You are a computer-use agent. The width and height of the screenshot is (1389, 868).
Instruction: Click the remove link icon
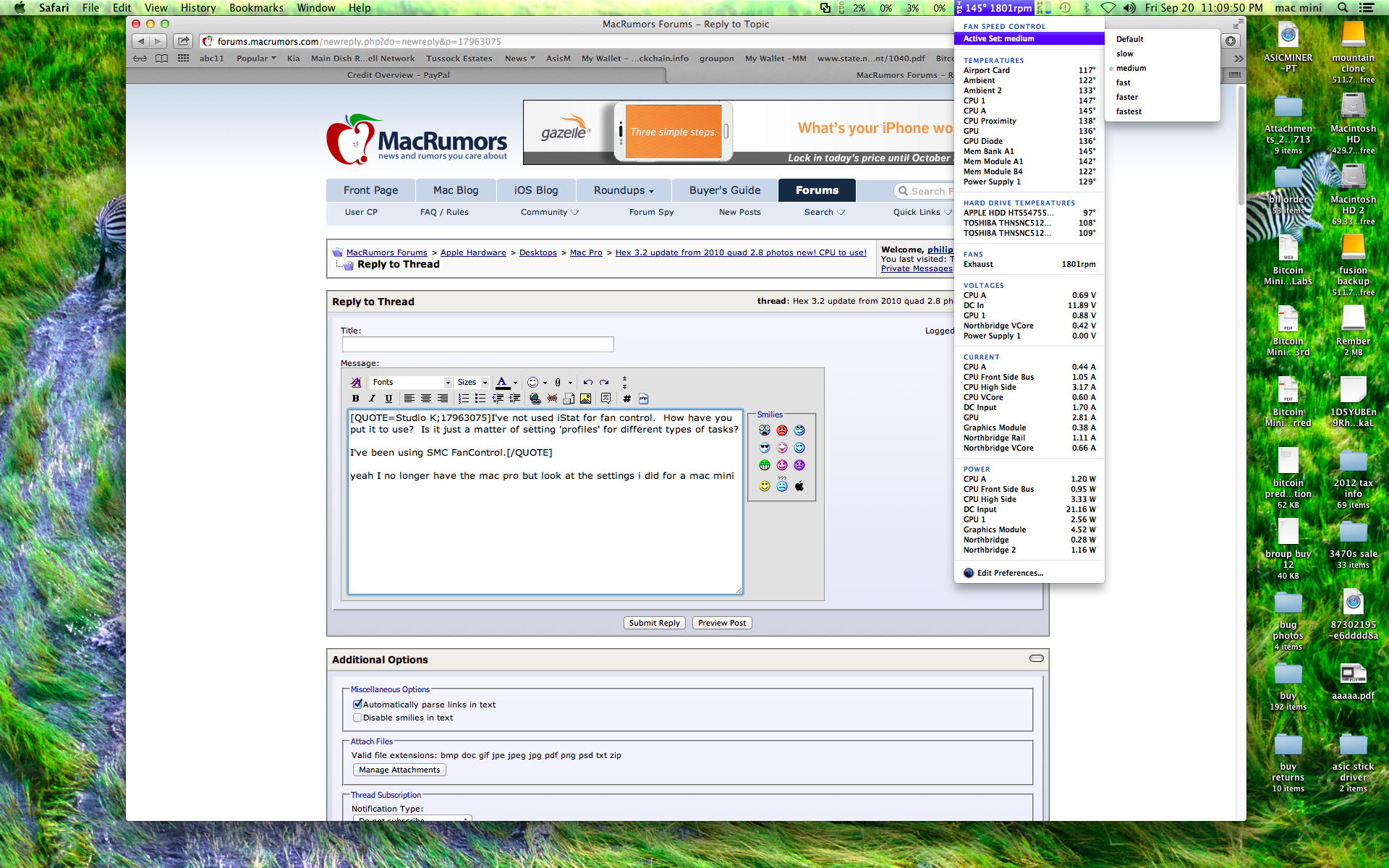pos(552,399)
